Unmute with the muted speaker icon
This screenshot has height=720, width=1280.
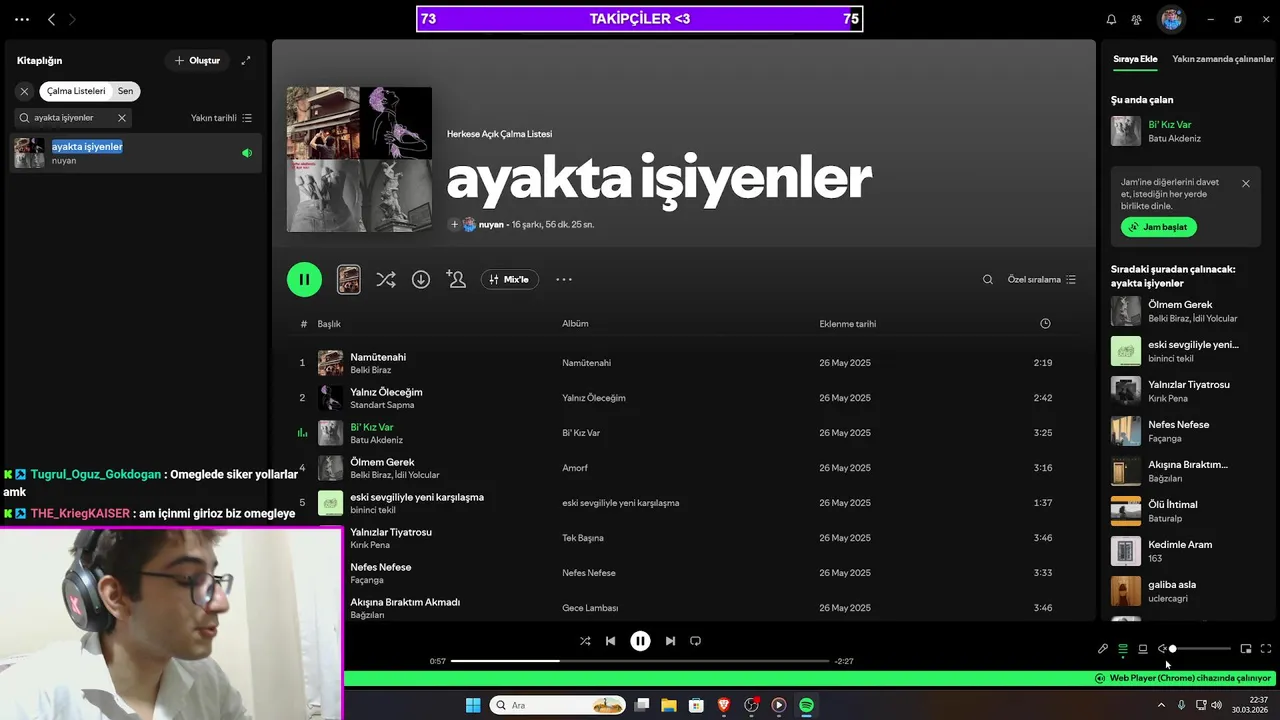pyautogui.click(x=1163, y=649)
